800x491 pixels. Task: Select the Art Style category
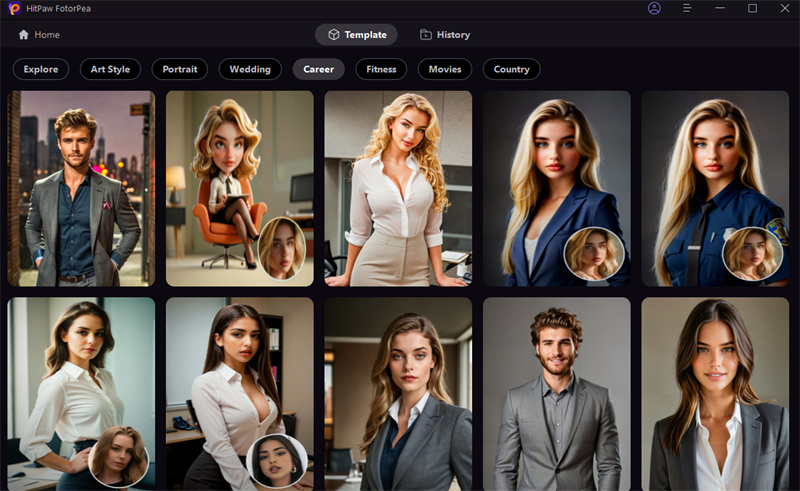click(110, 69)
